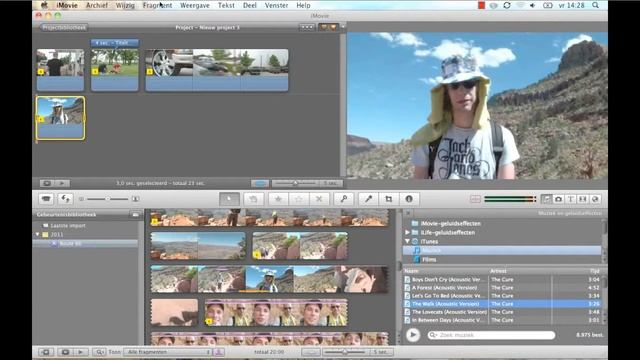This screenshot has height=360, width=640.
Task: Adjust the clip thumbnail size slider
Action: pyautogui.click(x=108, y=199)
